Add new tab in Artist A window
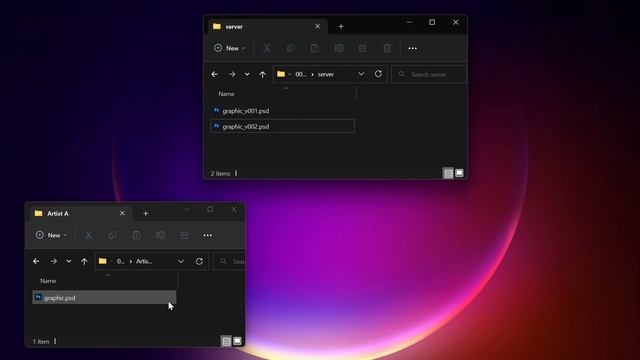Viewport: 640px width, 360px height. [x=146, y=213]
